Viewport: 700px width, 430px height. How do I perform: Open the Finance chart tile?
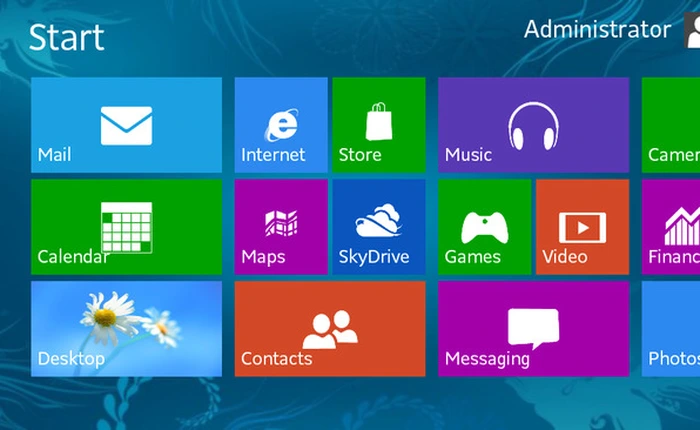(671, 227)
